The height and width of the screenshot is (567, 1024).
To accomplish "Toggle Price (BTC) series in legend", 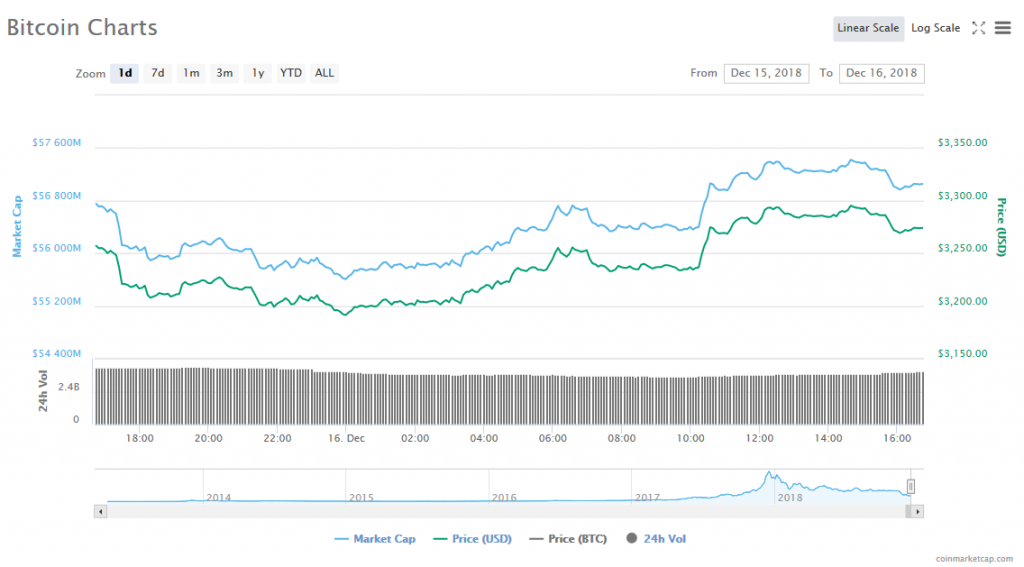I will pos(569,539).
